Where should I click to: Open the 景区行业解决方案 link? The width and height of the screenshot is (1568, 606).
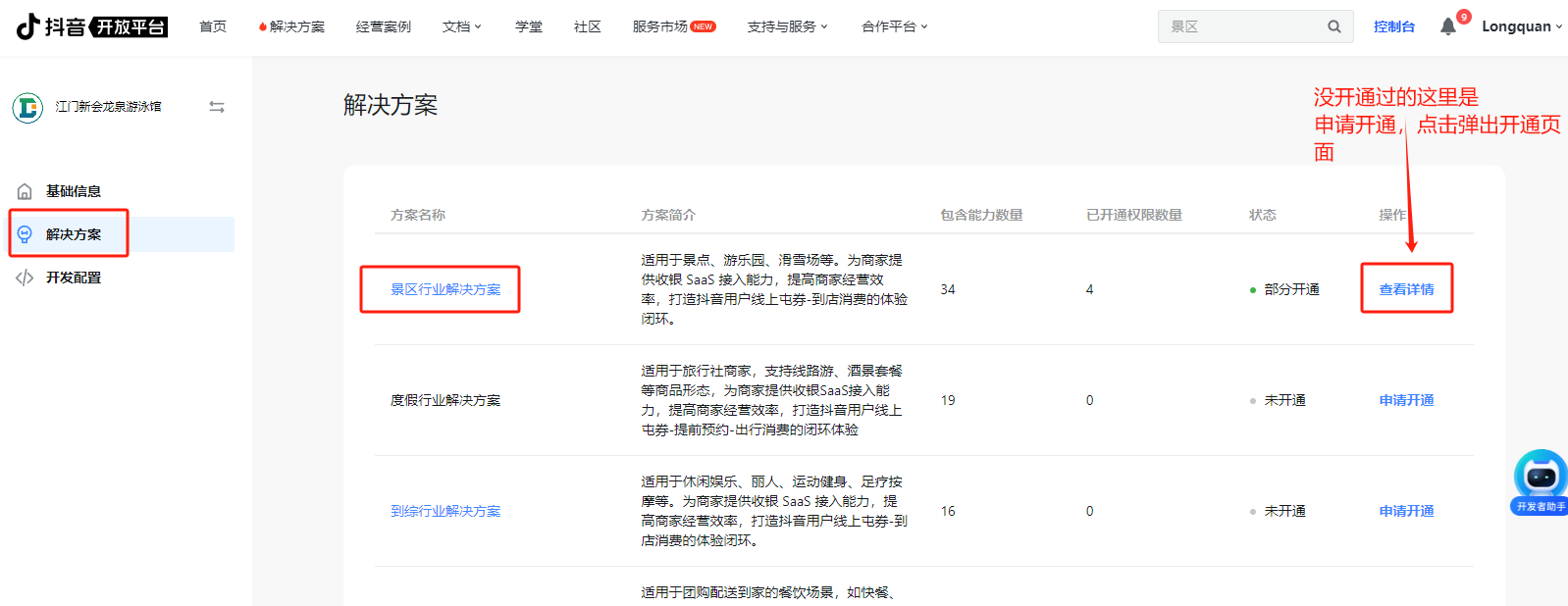pos(445,289)
